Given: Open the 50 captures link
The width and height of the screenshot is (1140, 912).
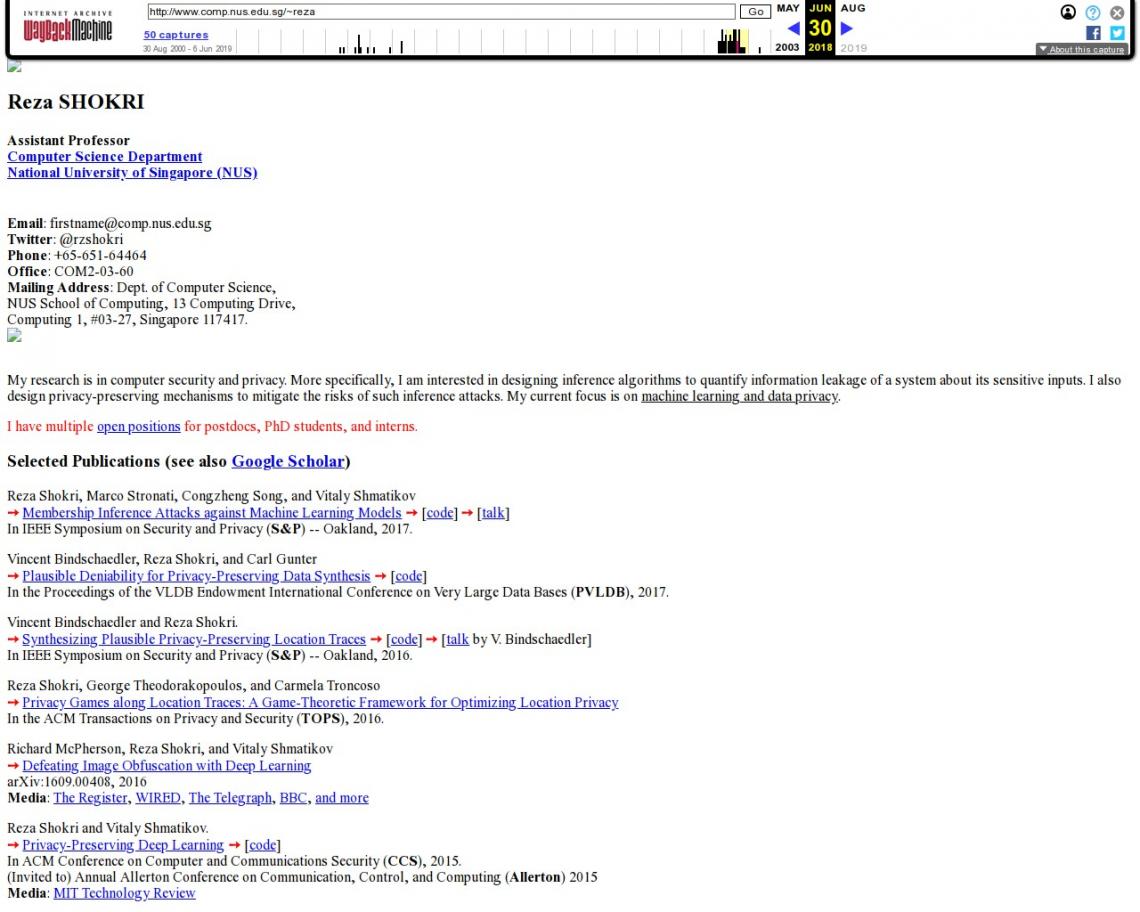Looking at the screenshot, I should click(x=176, y=34).
